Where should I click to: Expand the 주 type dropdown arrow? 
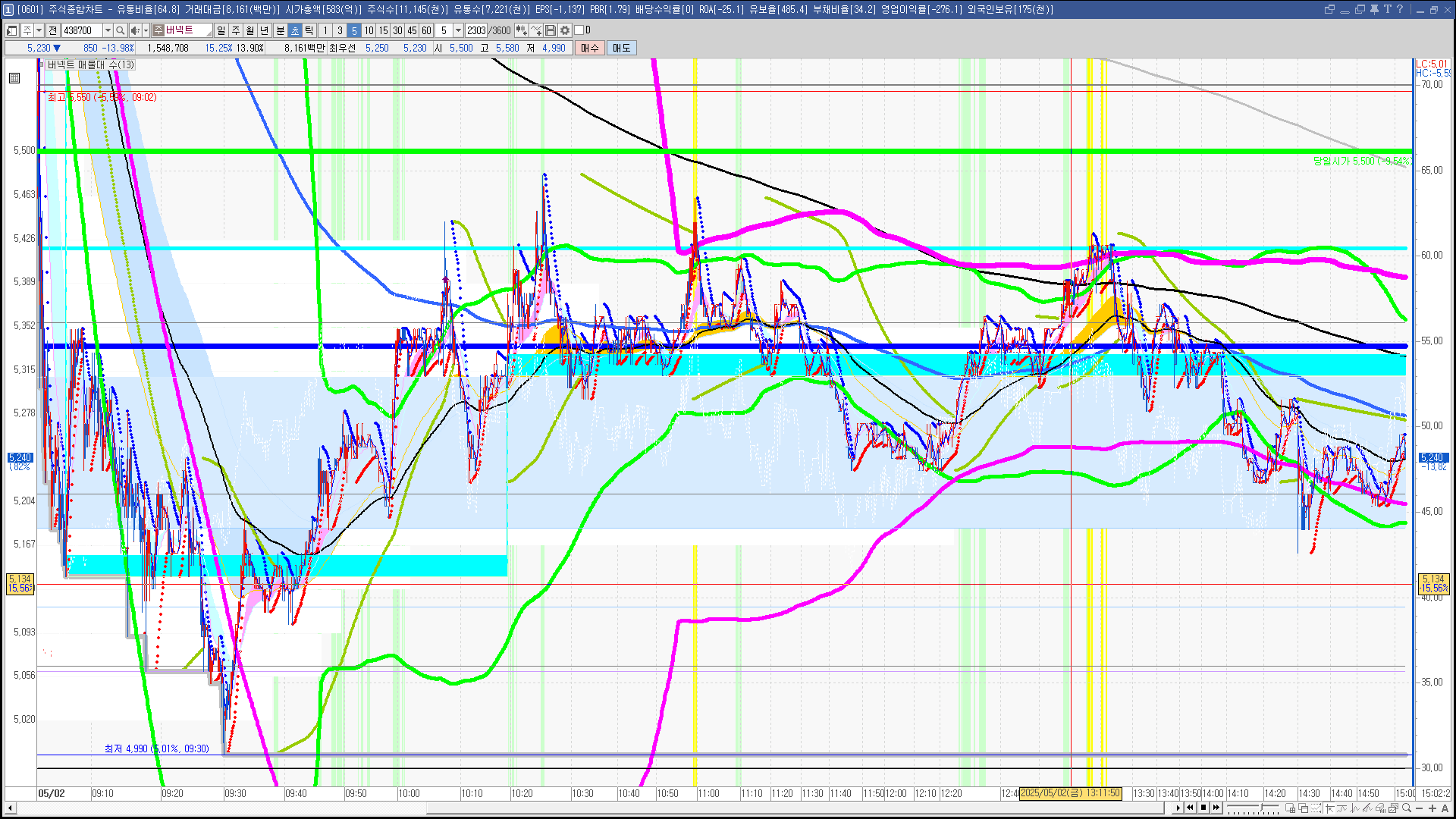39,30
